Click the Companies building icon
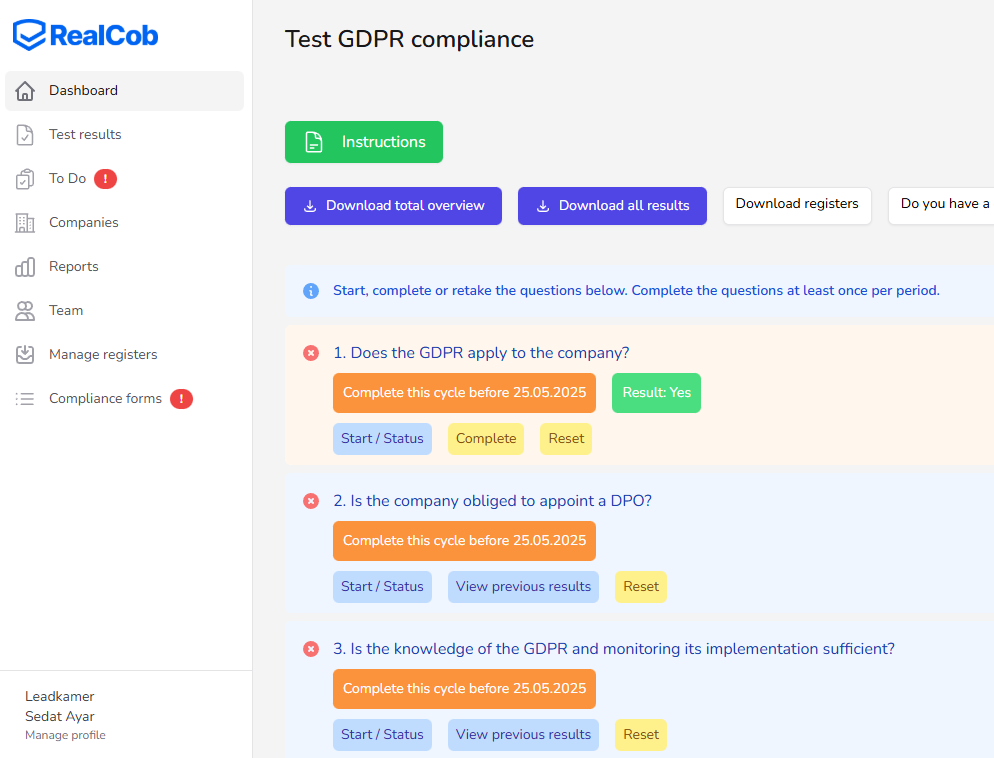994x758 pixels. coord(25,223)
